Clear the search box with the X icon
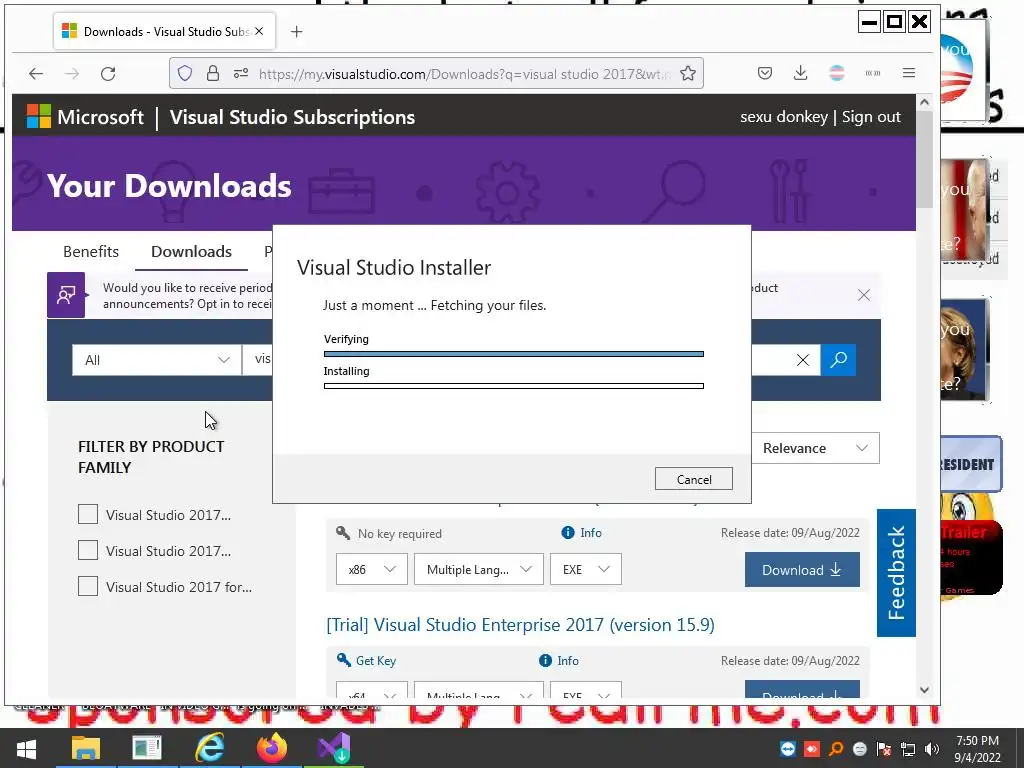1024x768 pixels. (x=803, y=360)
